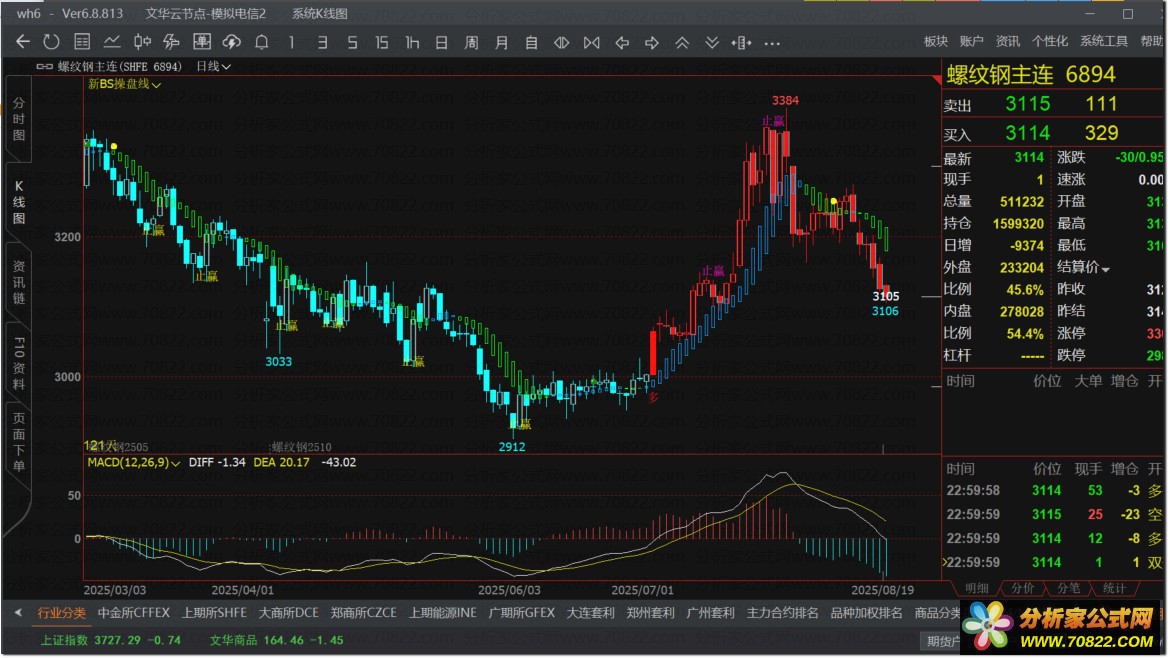The height and width of the screenshot is (658, 1170).
Task: Open the 板块 menu
Action: 936,42
